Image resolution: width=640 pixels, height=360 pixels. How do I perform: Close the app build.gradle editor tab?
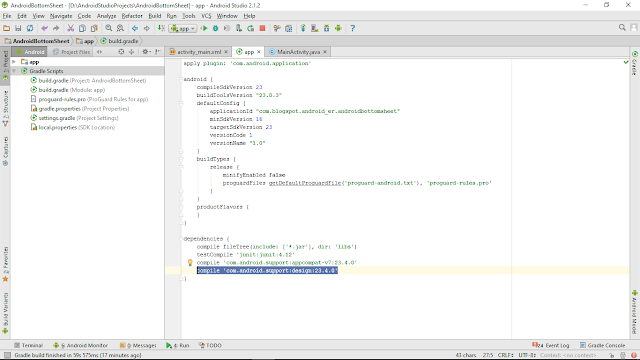click(x=259, y=52)
